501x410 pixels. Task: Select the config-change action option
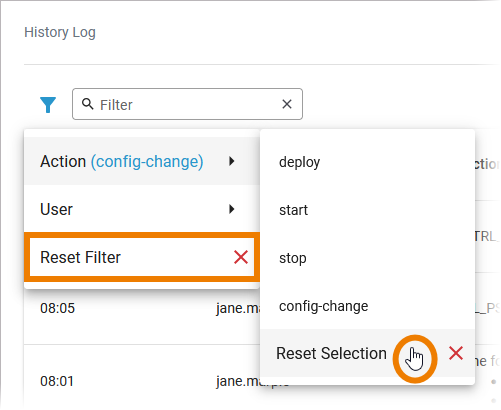[x=367, y=306]
